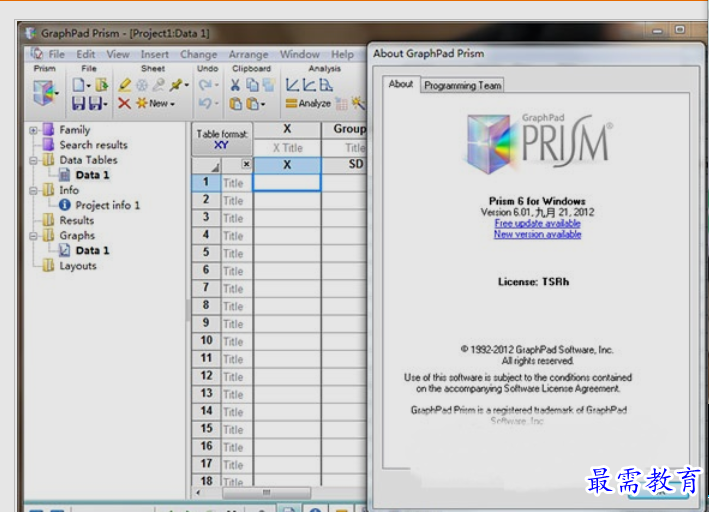Click the X Title header cell
709x512 pixels.
click(x=287, y=148)
